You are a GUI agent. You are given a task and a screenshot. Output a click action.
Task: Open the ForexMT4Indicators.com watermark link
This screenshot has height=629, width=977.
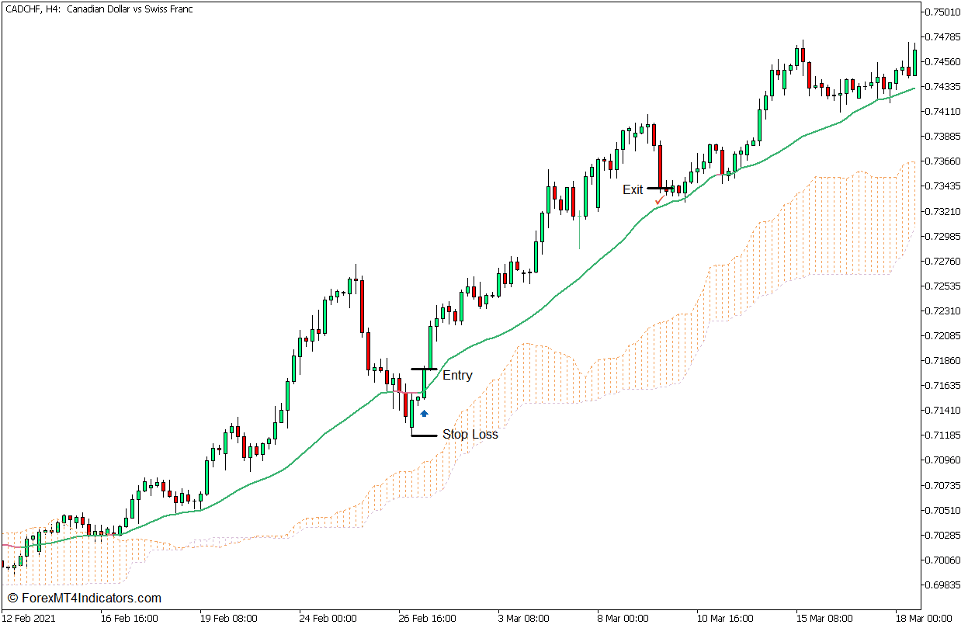84,598
